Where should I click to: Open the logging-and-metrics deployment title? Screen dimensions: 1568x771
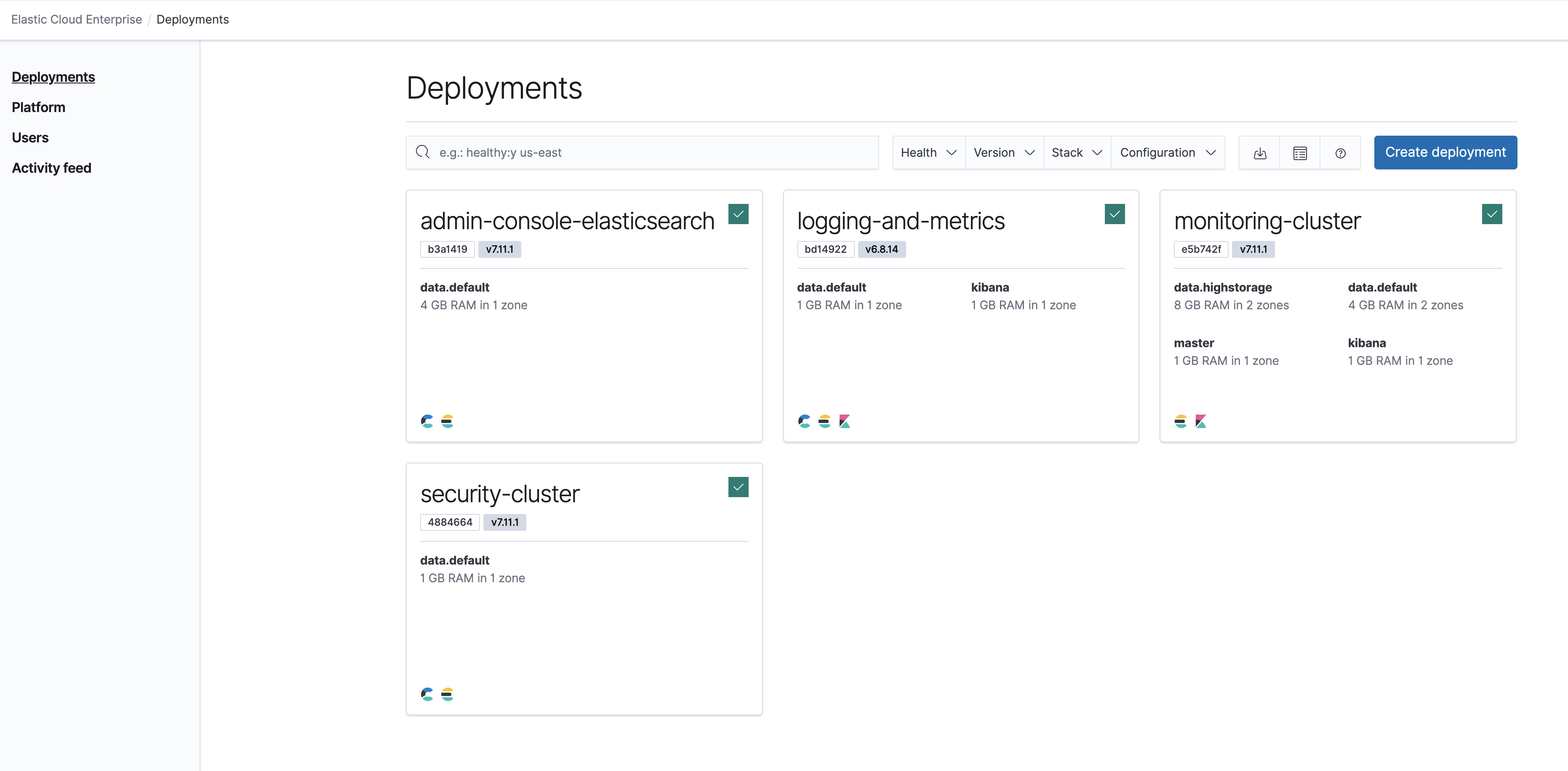coord(901,221)
